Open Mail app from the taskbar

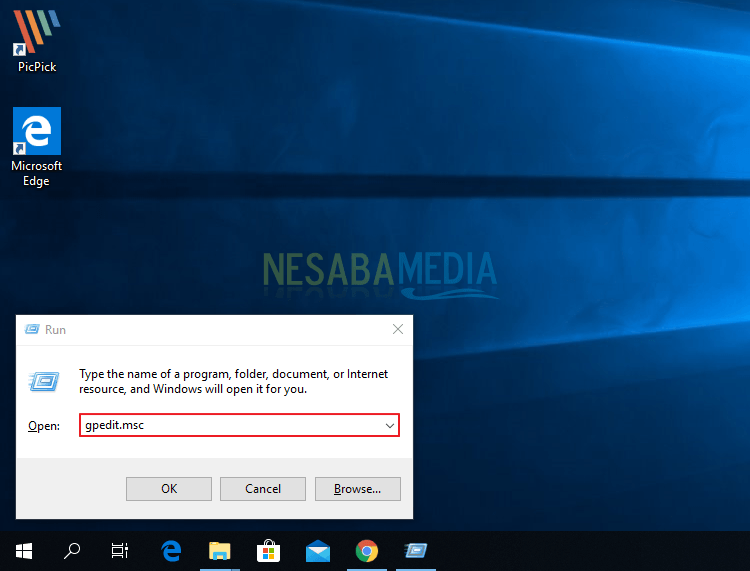pyautogui.click(x=318, y=551)
